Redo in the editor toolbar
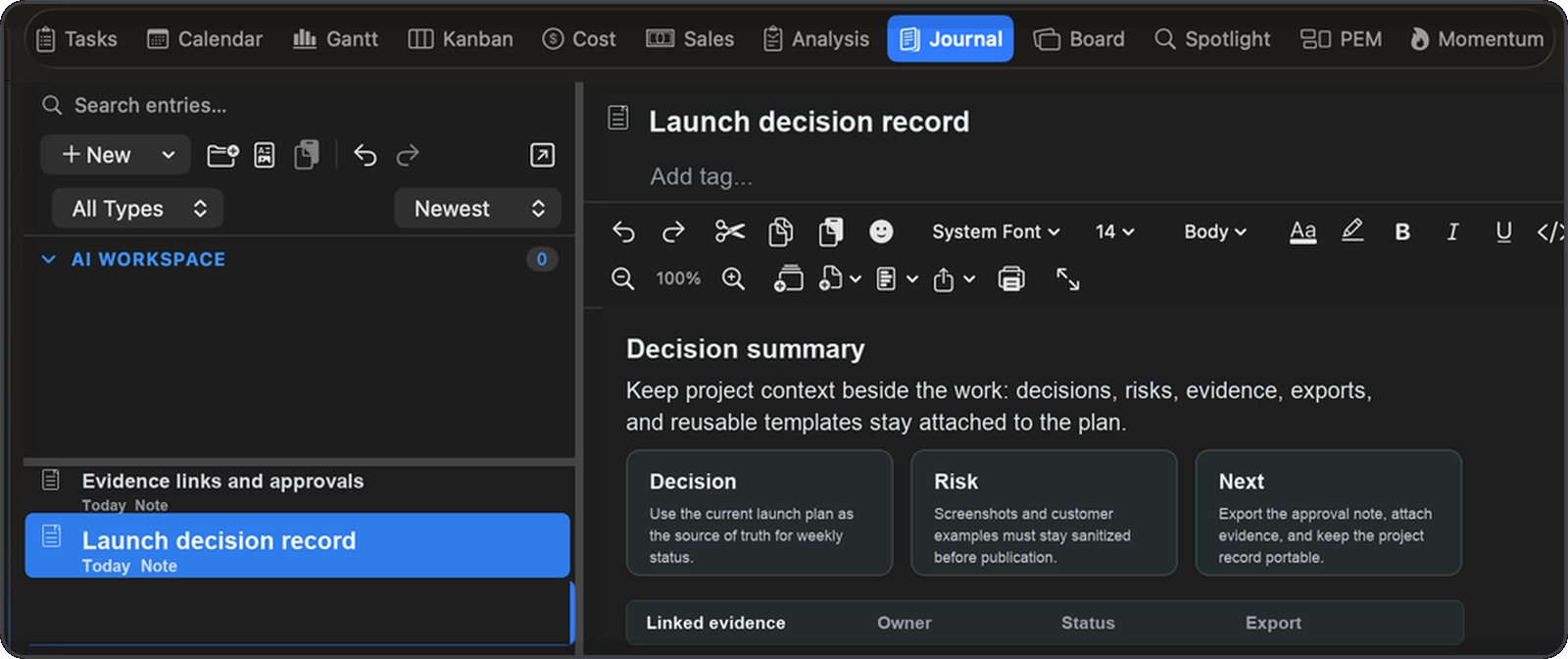 [x=673, y=231]
